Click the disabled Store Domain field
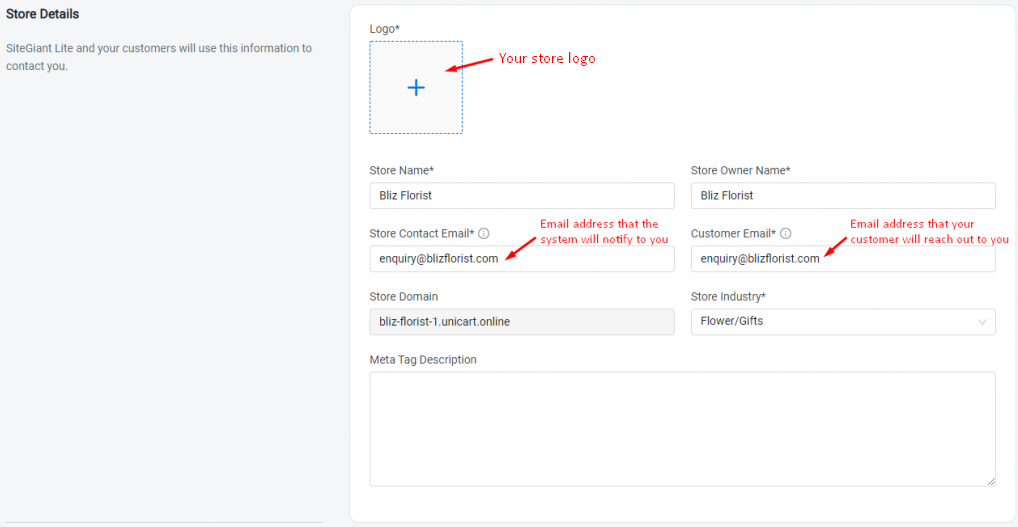The height and width of the screenshot is (527, 1018). (x=521, y=321)
